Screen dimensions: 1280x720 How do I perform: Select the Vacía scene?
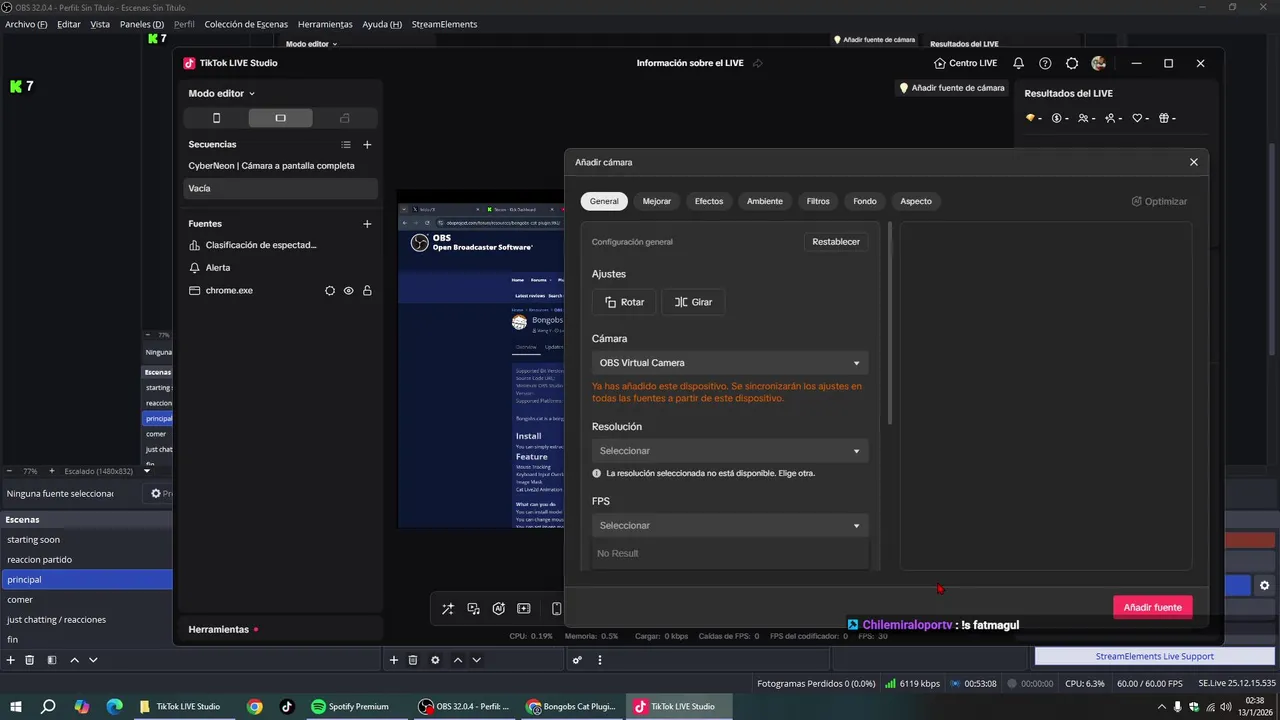pos(278,188)
